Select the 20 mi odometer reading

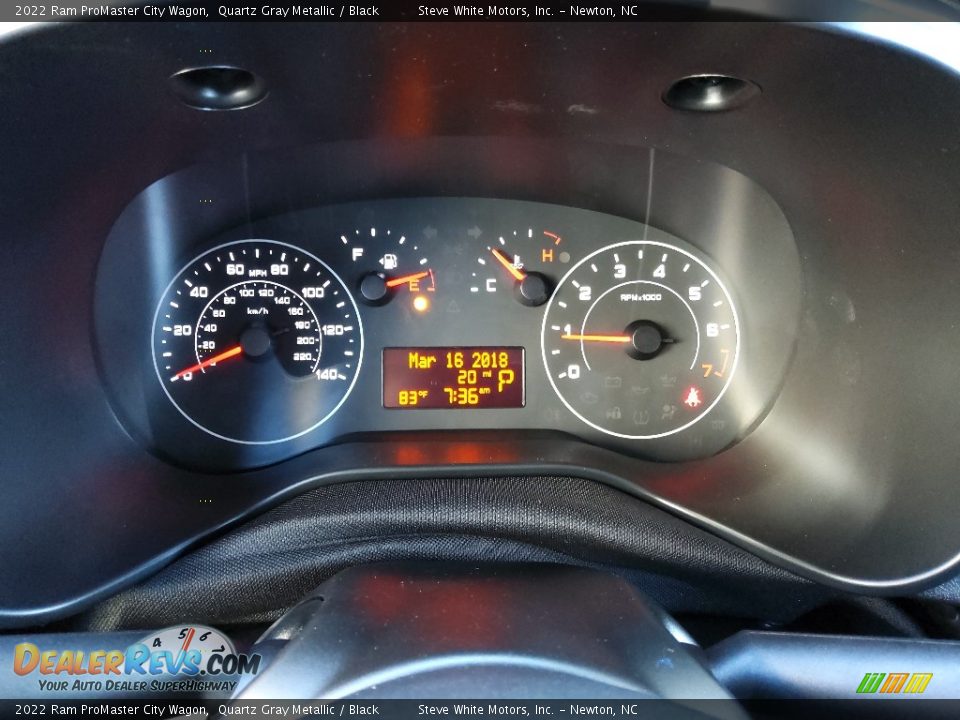pyautogui.click(x=474, y=377)
